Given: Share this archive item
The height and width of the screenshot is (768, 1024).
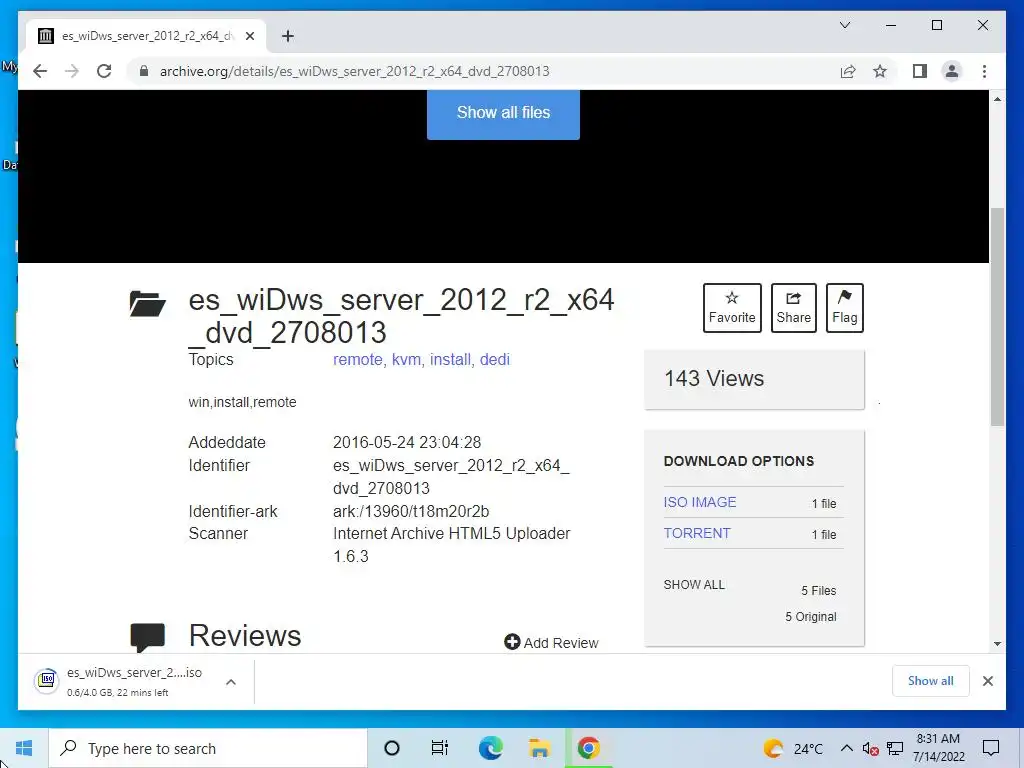Looking at the screenshot, I should [x=793, y=308].
